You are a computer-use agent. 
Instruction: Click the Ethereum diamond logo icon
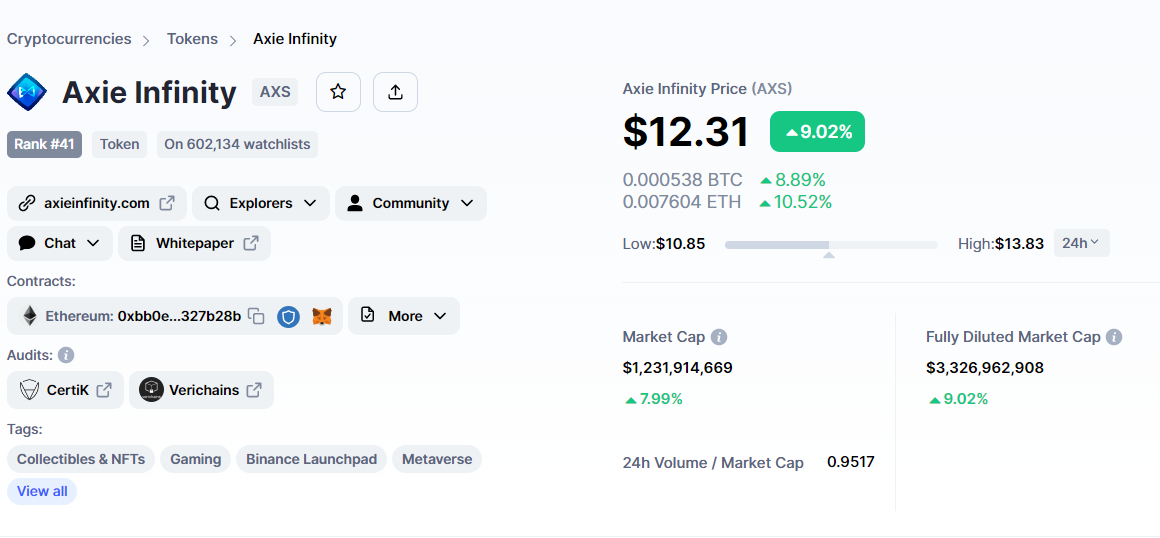[30, 316]
